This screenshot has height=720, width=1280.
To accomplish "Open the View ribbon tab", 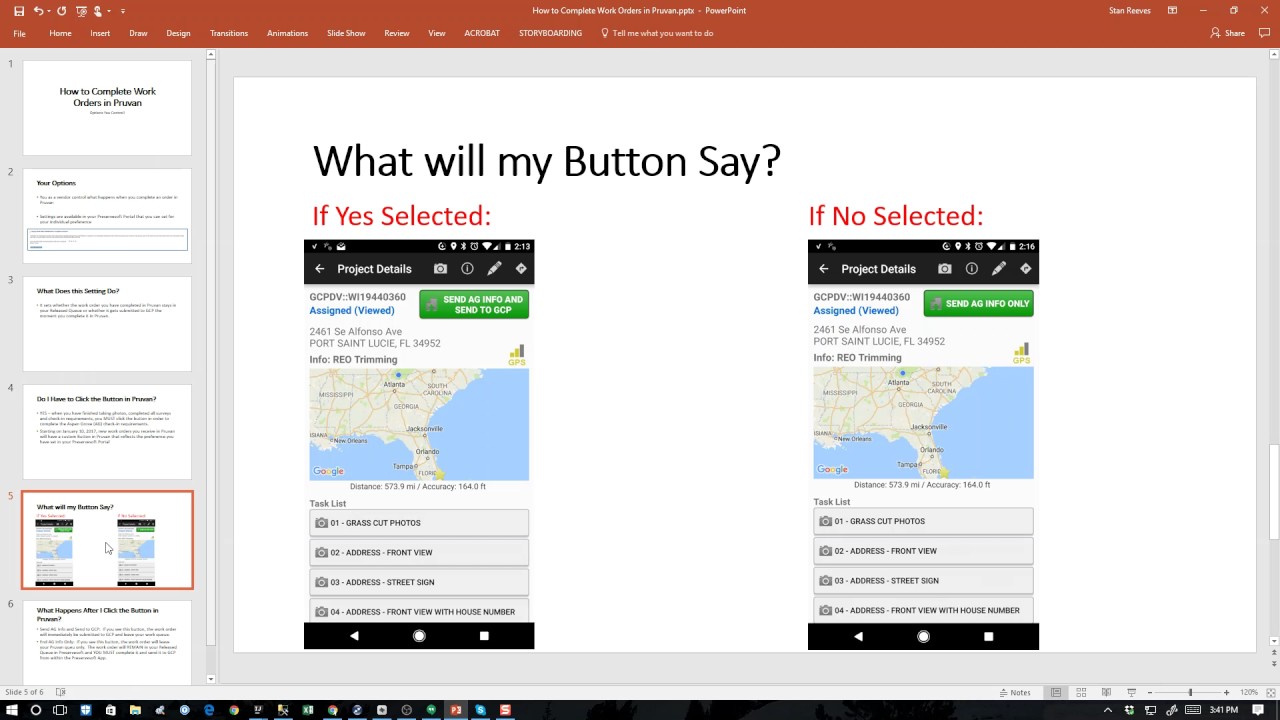I will (x=437, y=33).
